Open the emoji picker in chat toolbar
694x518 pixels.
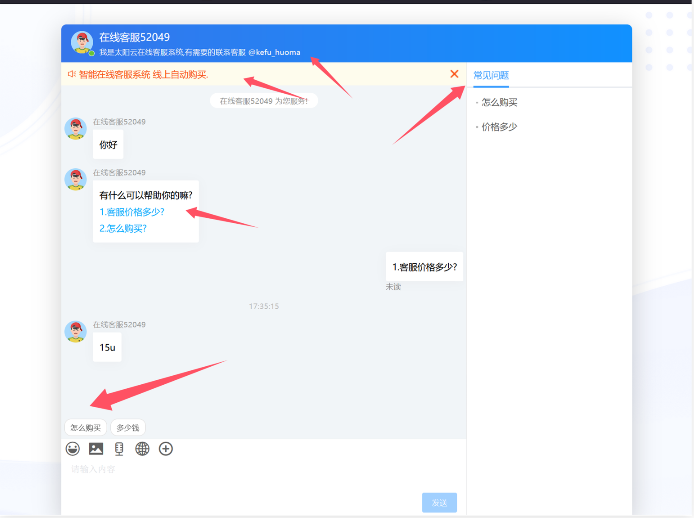(73, 449)
